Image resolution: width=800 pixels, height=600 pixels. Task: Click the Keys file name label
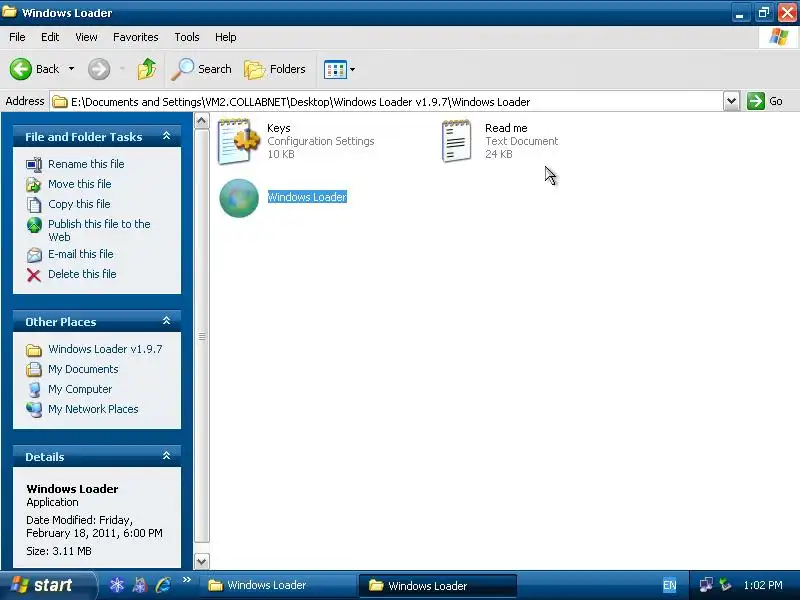click(x=279, y=128)
